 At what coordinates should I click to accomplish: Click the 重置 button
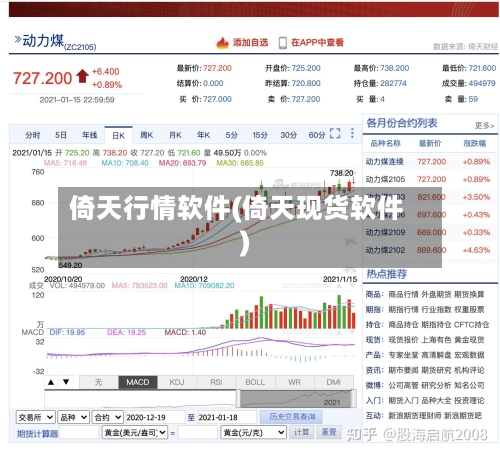point(329,432)
